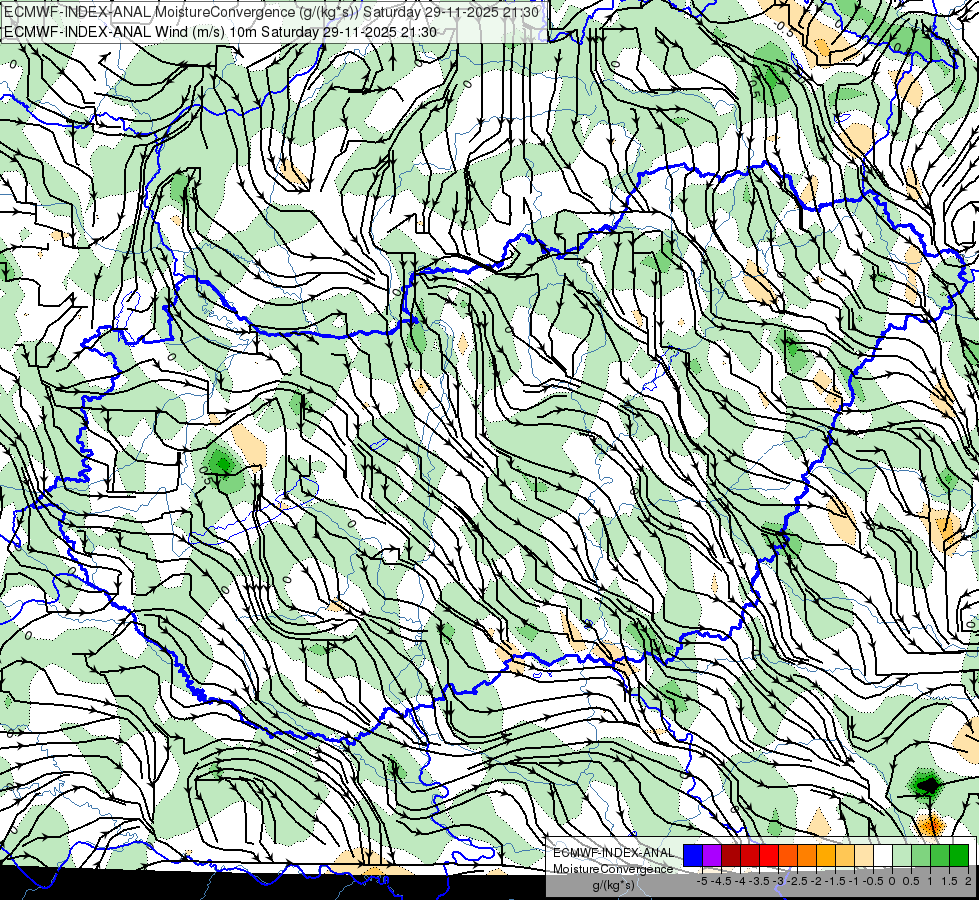Image resolution: width=979 pixels, height=900 pixels.
Task: Click the legend tick label 1.5
Action: point(950,881)
